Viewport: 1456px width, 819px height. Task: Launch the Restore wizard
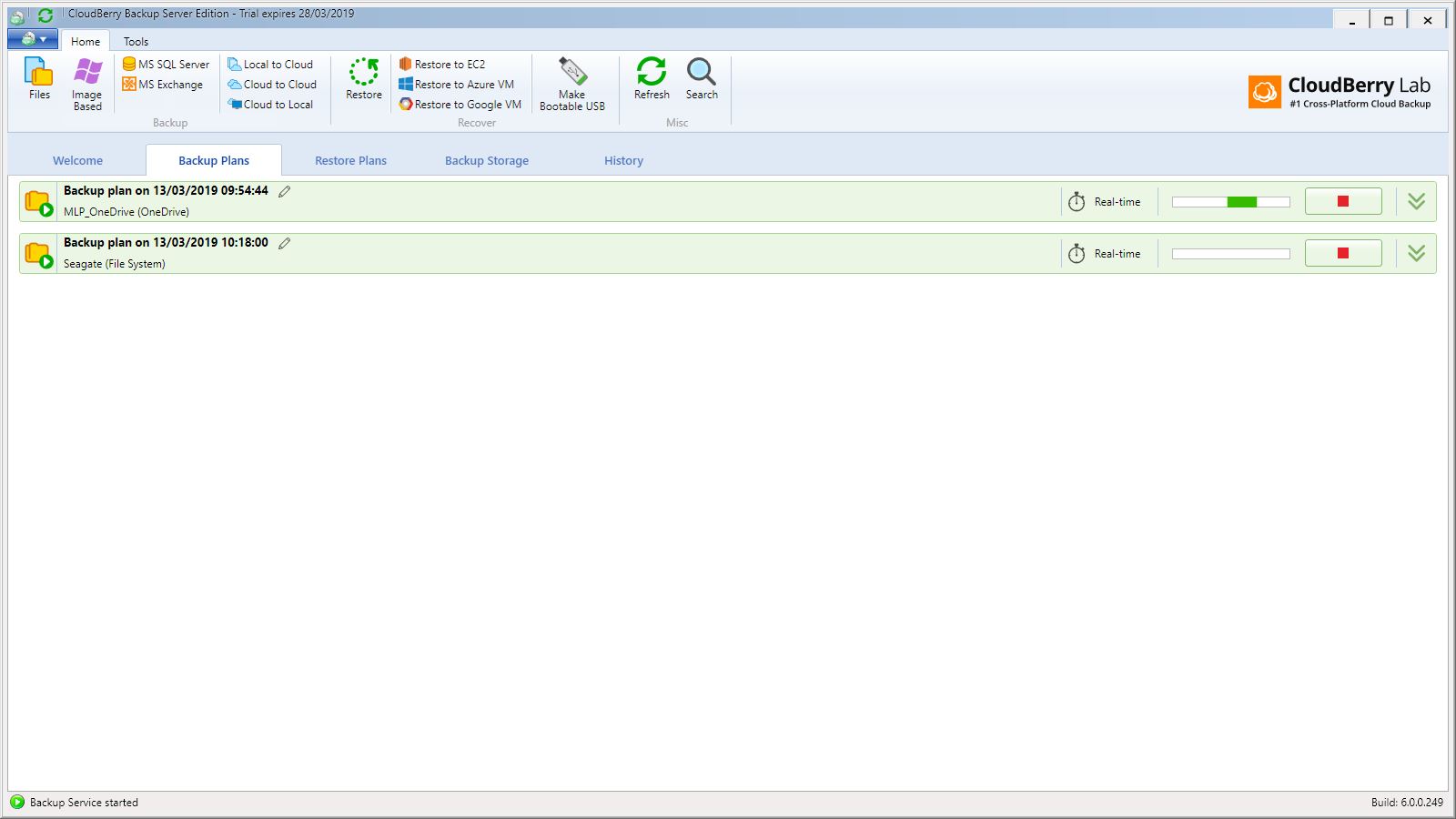pyautogui.click(x=364, y=78)
